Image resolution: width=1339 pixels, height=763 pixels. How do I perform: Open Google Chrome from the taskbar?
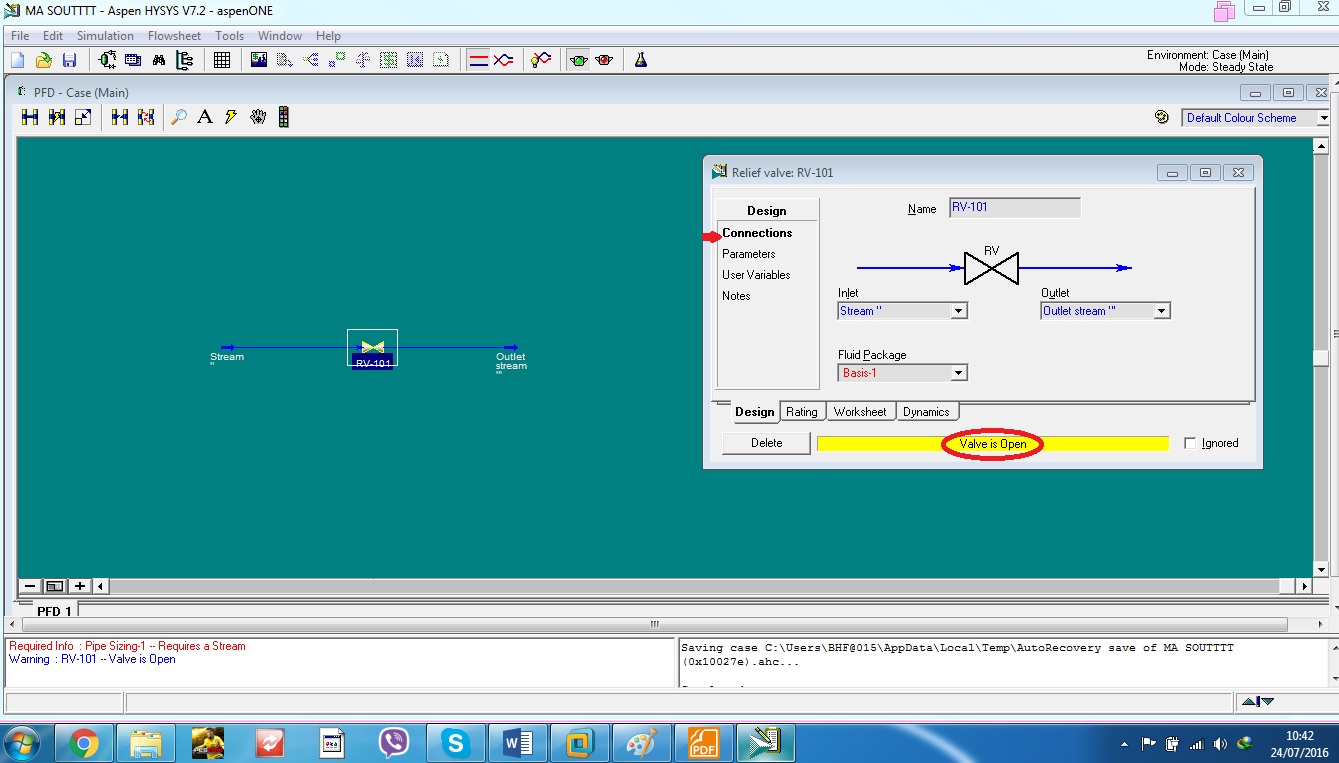coord(84,743)
